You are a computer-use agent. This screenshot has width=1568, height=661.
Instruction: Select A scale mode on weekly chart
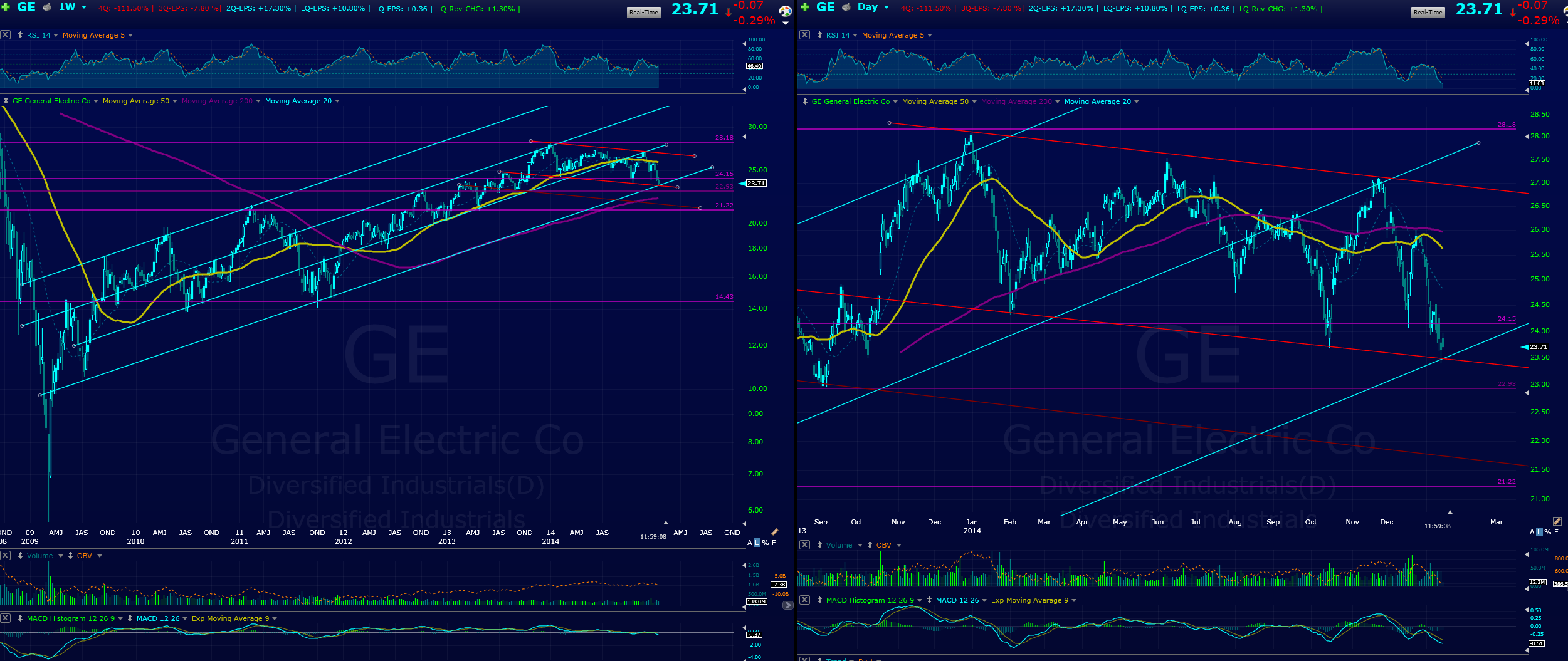coord(750,543)
